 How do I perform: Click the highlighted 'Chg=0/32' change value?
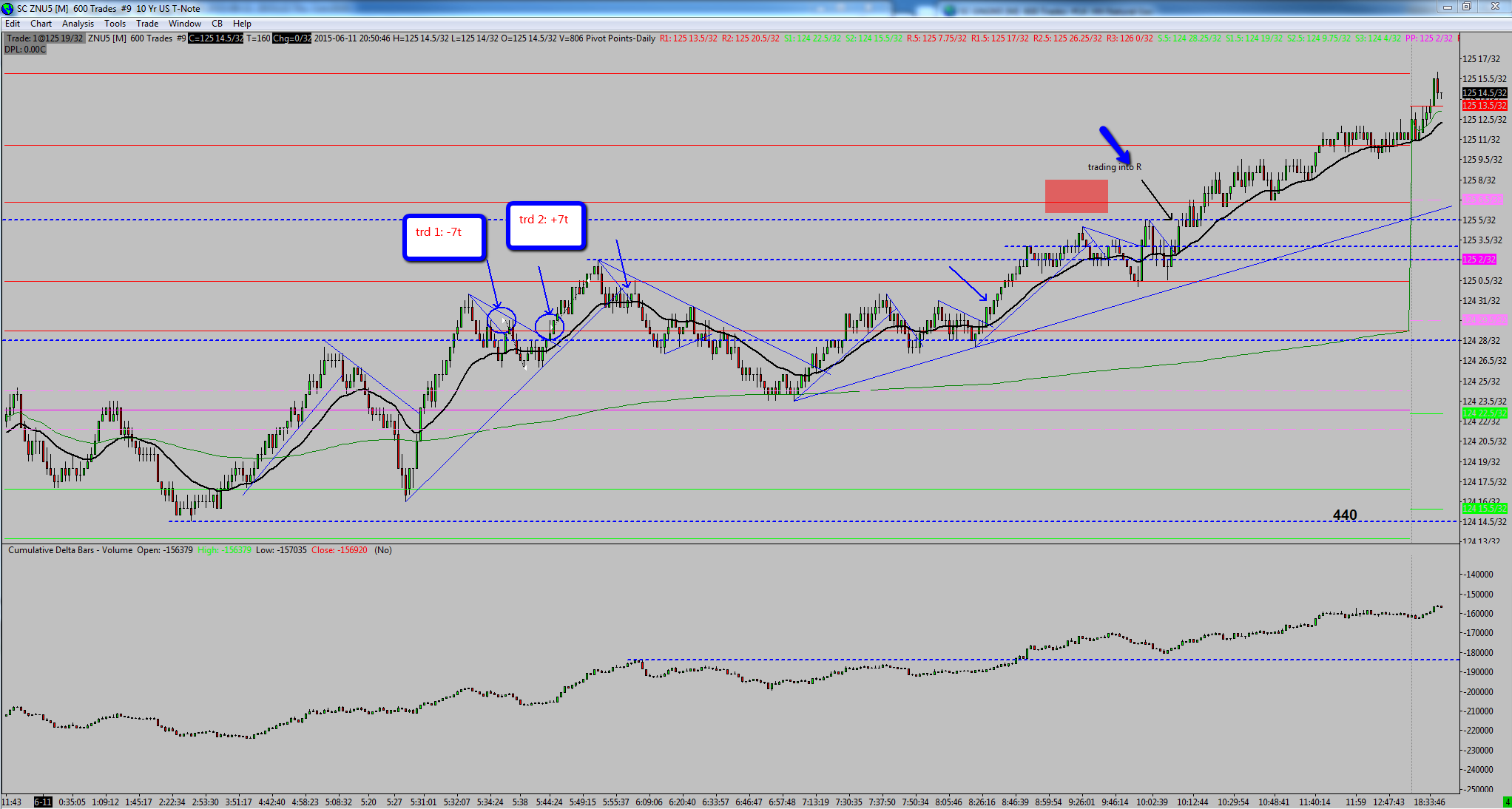(292, 38)
